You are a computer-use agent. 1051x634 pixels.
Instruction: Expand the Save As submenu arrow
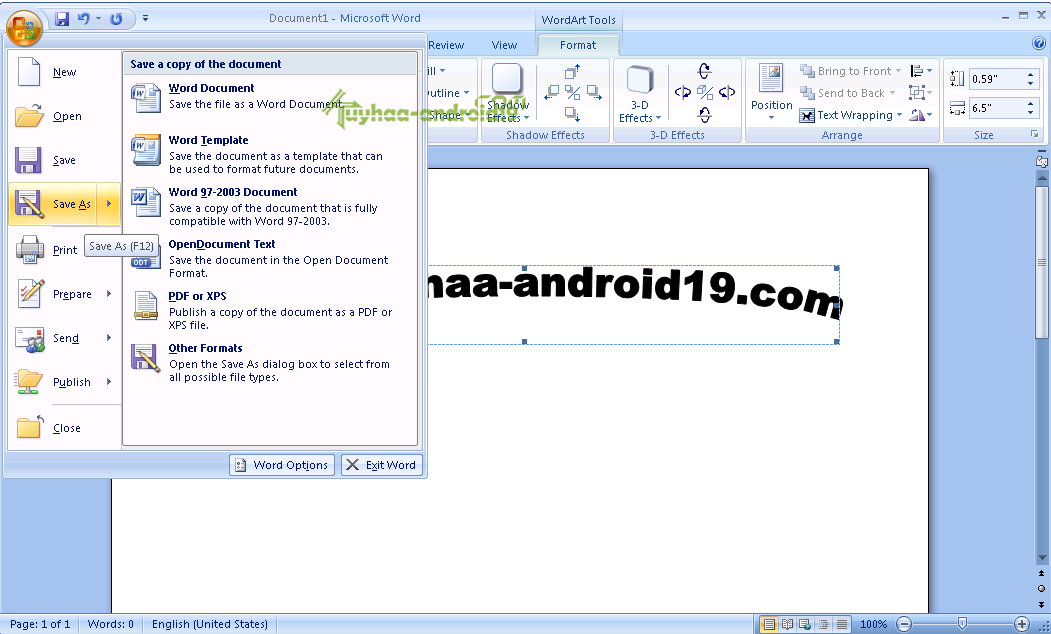109,204
